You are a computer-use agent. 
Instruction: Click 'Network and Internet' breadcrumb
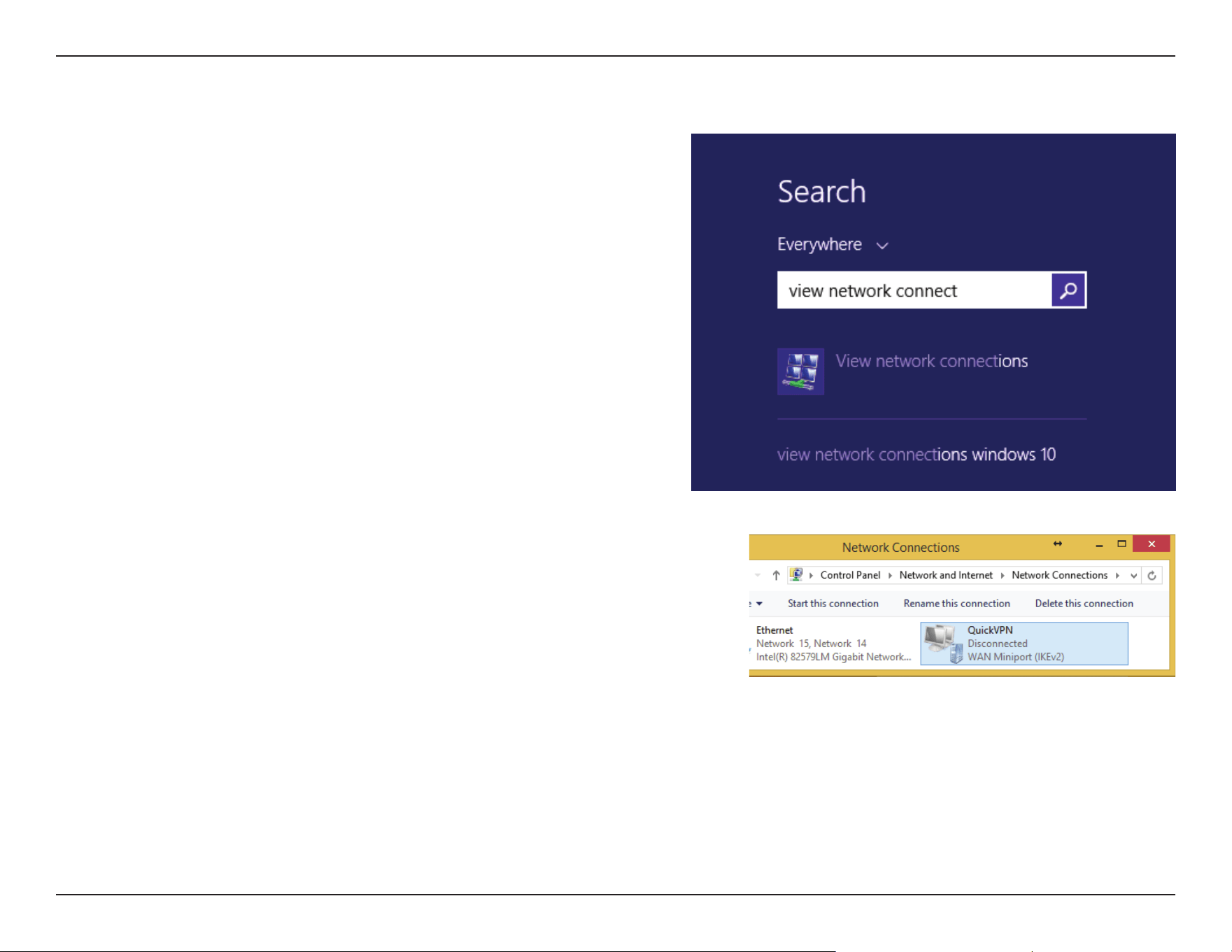click(946, 575)
